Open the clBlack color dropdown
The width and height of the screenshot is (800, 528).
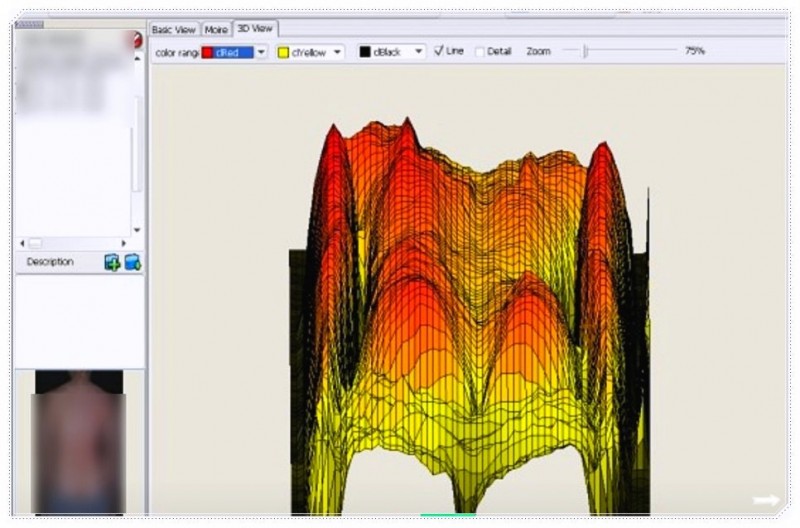[419, 51]
